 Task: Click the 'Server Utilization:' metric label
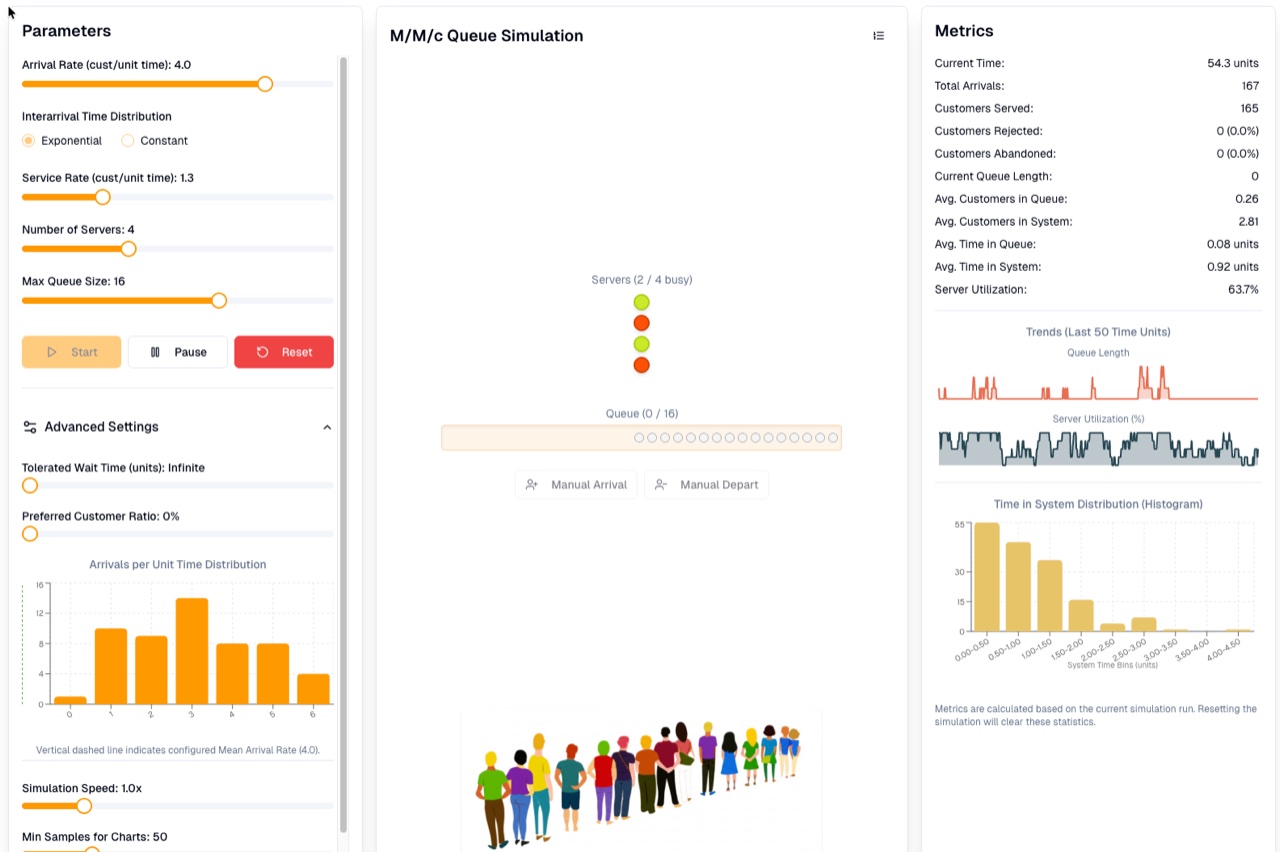(x=980, y=290)
